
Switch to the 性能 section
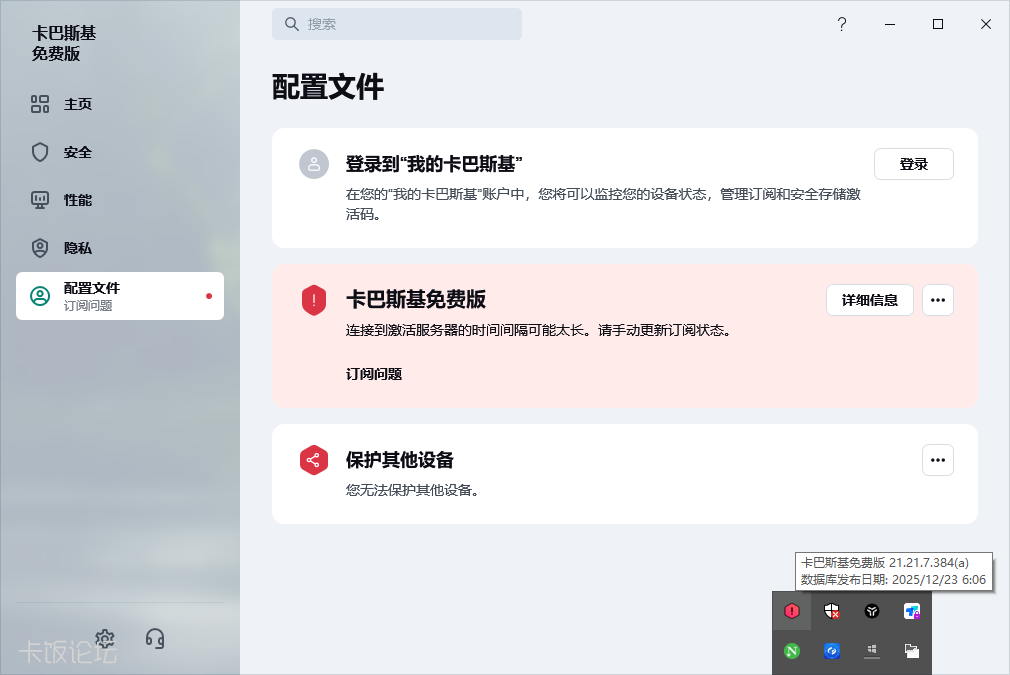(78, 200)
